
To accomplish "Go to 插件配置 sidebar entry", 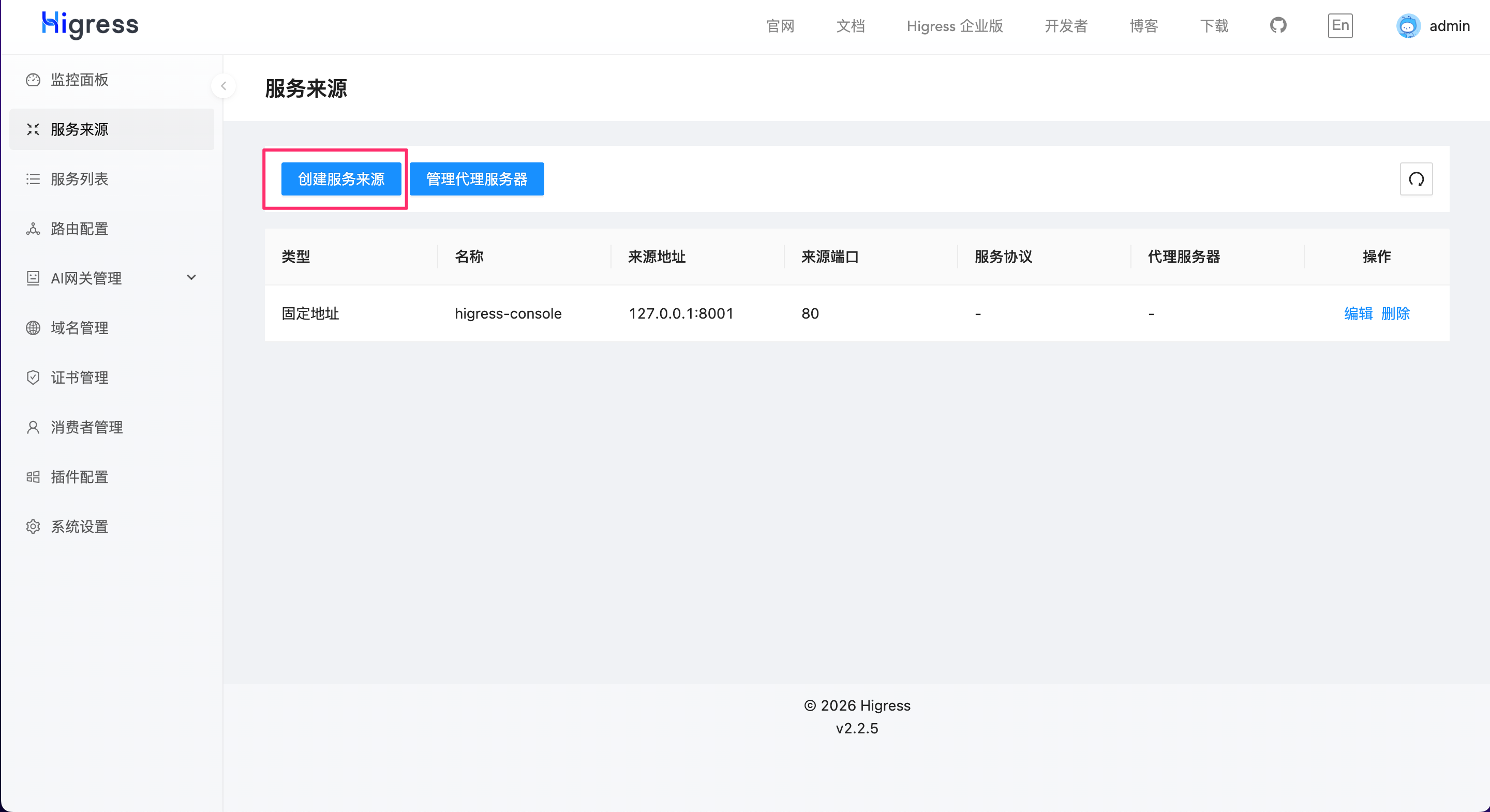I will 112,477.
